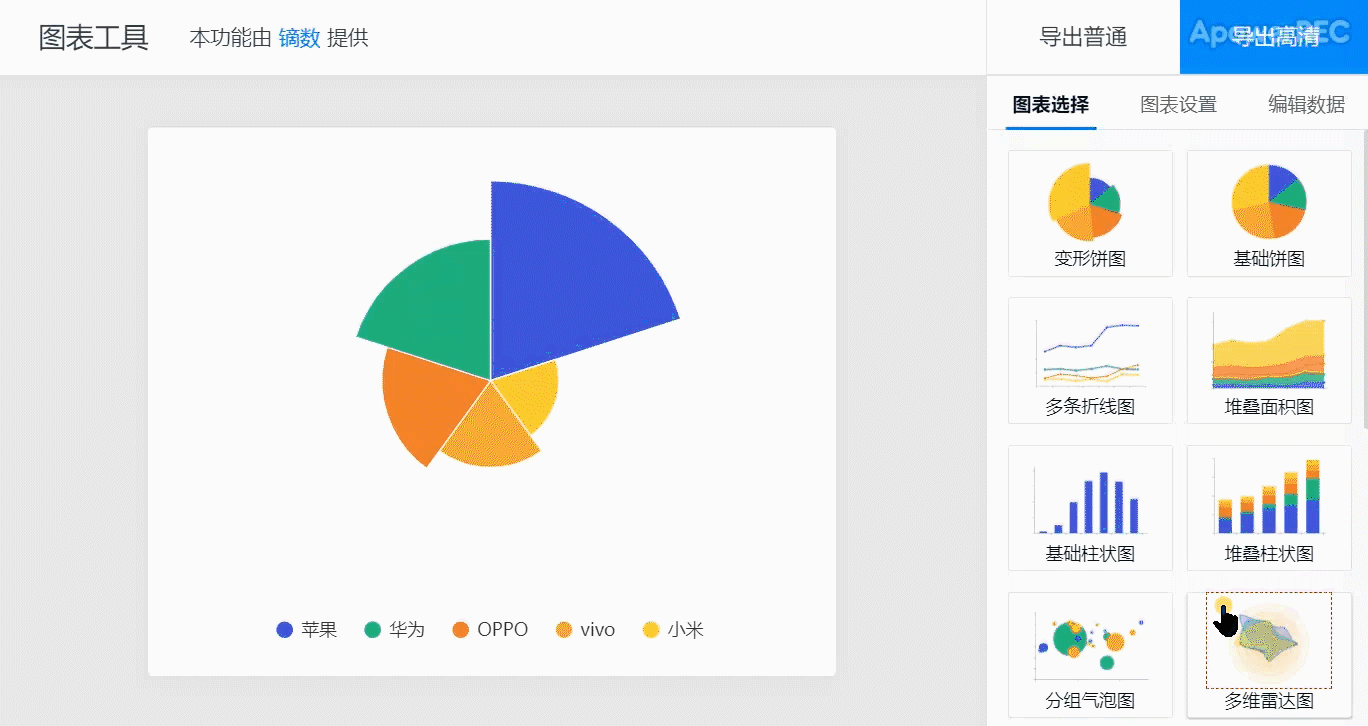
Task: Hide the 小米 series via legend
Action: click(x=673, y=630)
